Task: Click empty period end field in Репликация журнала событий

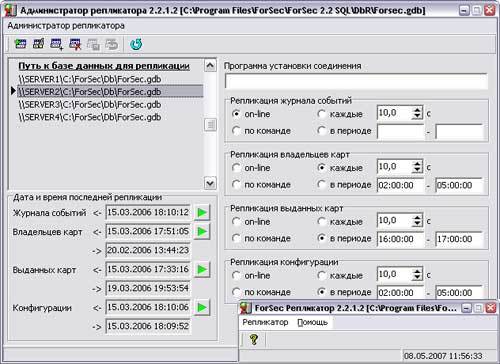Action: click(459, 131)
